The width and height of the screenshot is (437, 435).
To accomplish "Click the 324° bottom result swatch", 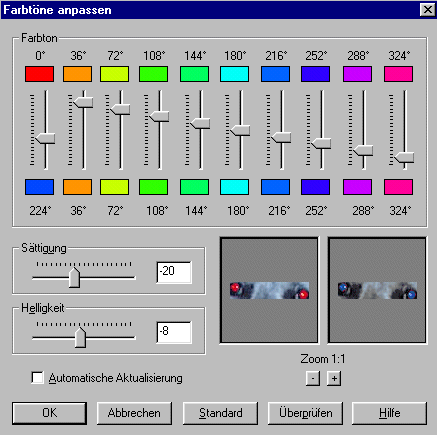I will tap(398, 187).
